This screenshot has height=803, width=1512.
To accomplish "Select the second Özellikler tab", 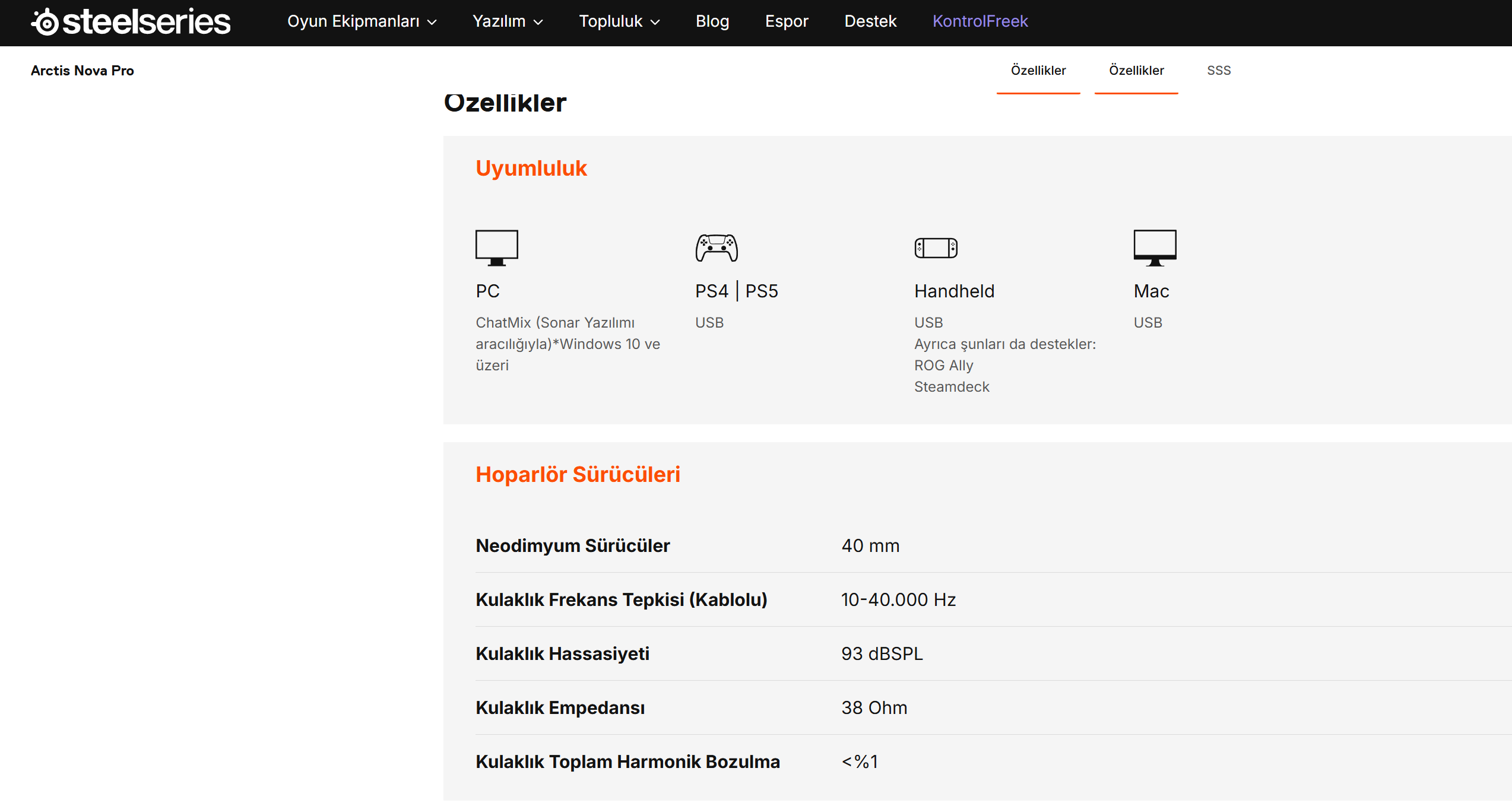I will click(x=1136, y=71).
